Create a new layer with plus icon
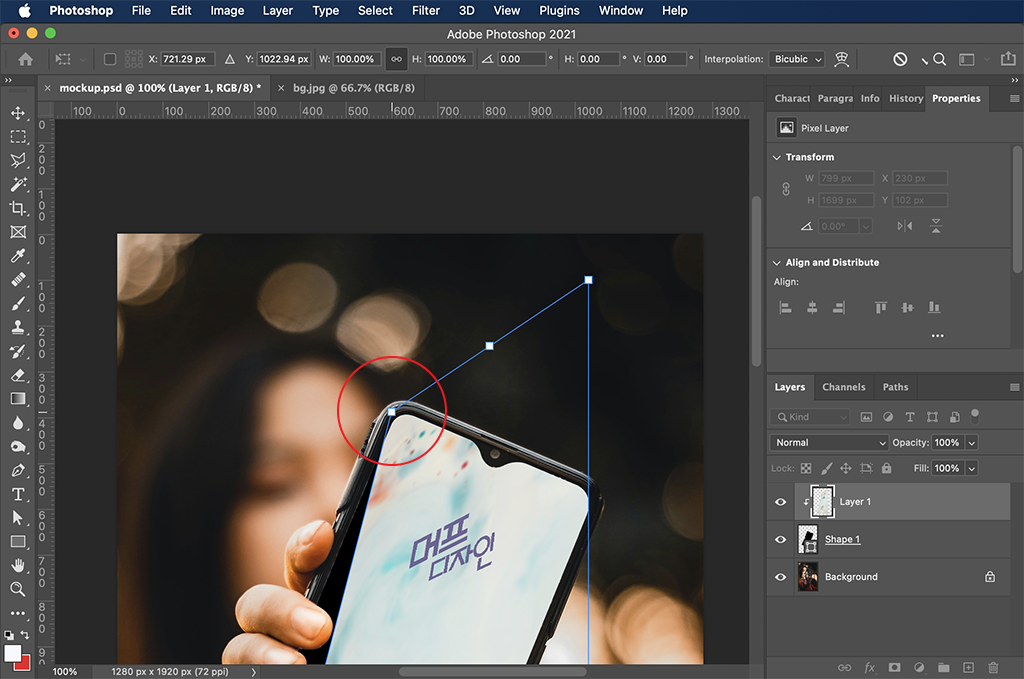 pos(968,667)
